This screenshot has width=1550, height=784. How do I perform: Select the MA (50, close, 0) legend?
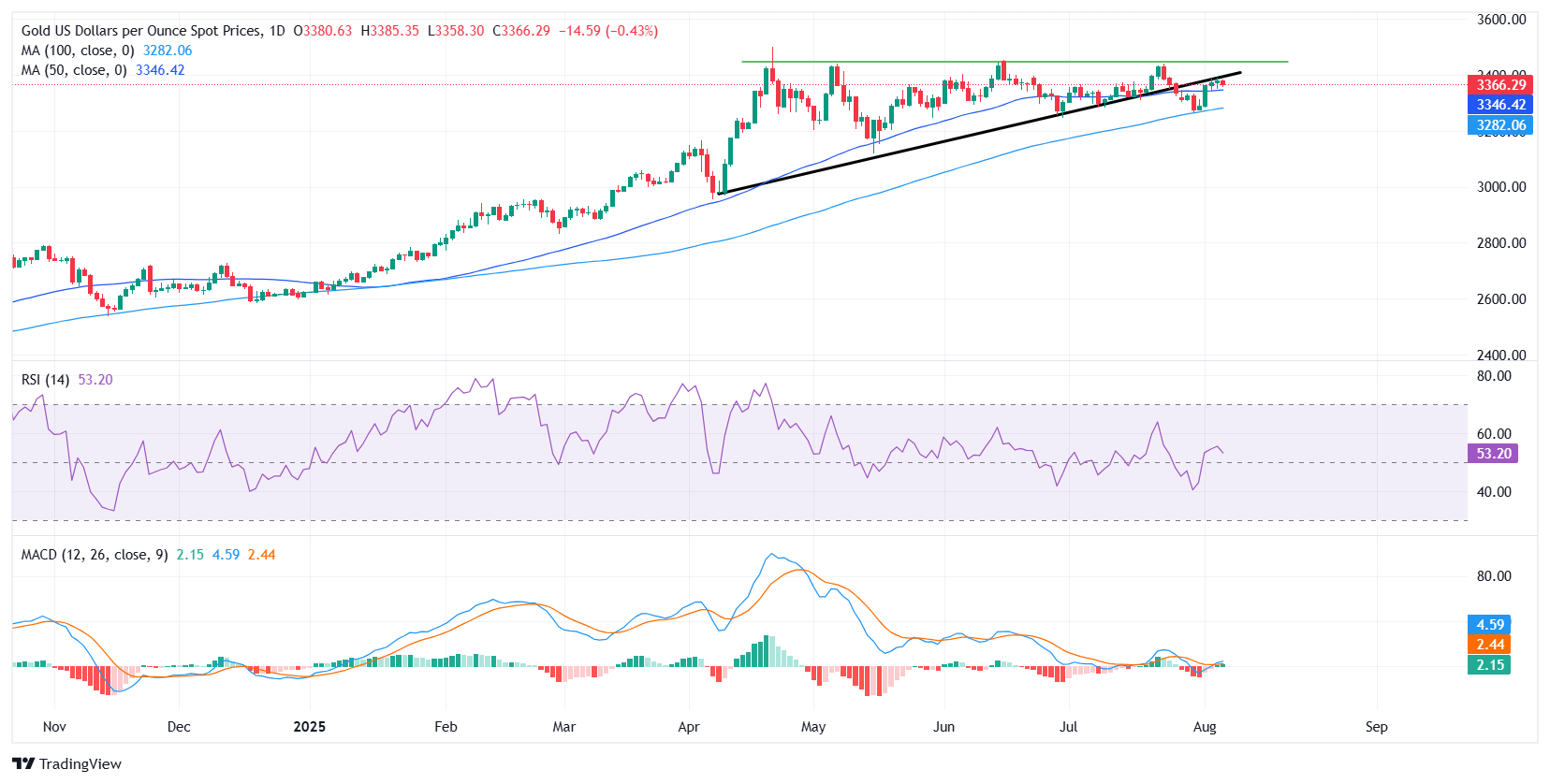point(74,70)
